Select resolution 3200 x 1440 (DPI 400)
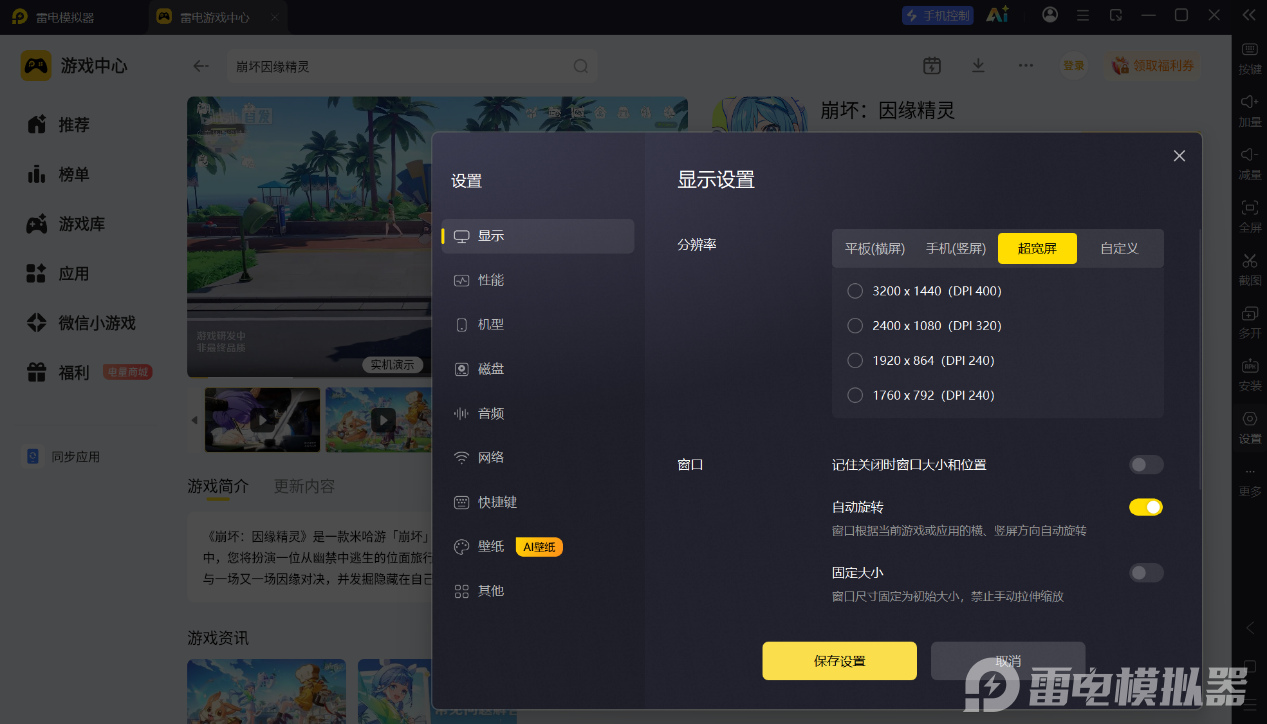Screen dimensions: 1267x724 (x=924, y=291)
